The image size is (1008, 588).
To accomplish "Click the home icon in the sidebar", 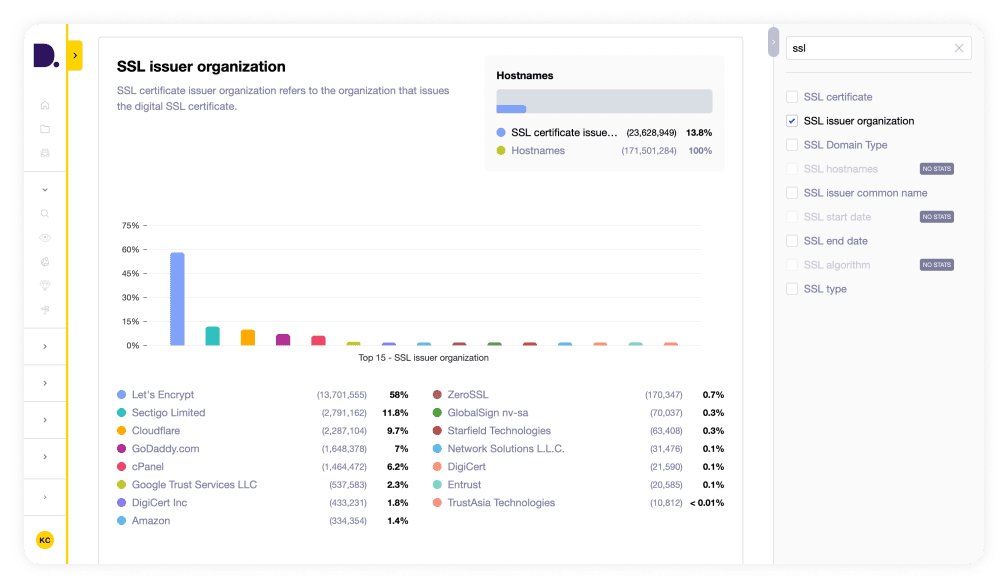I will point(45,105).
